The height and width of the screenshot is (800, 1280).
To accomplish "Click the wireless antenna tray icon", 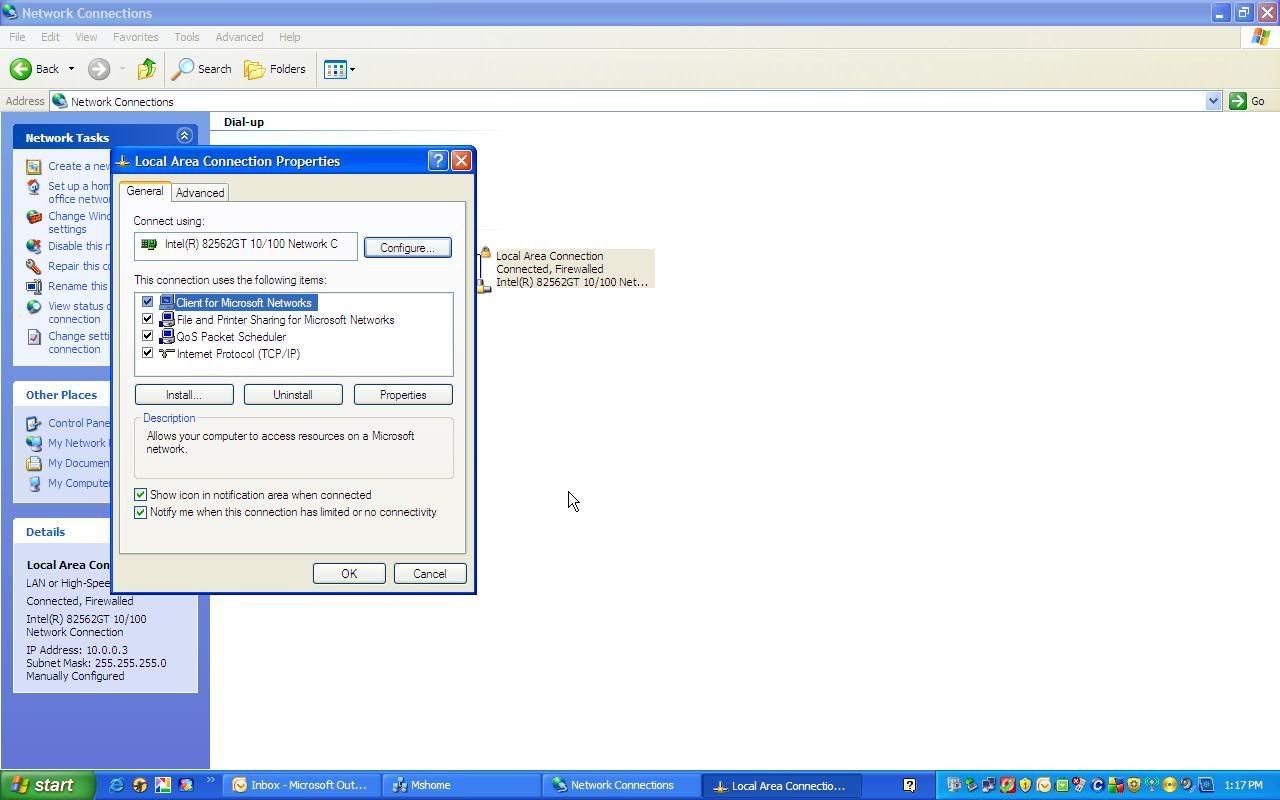I will [1152, 785].
